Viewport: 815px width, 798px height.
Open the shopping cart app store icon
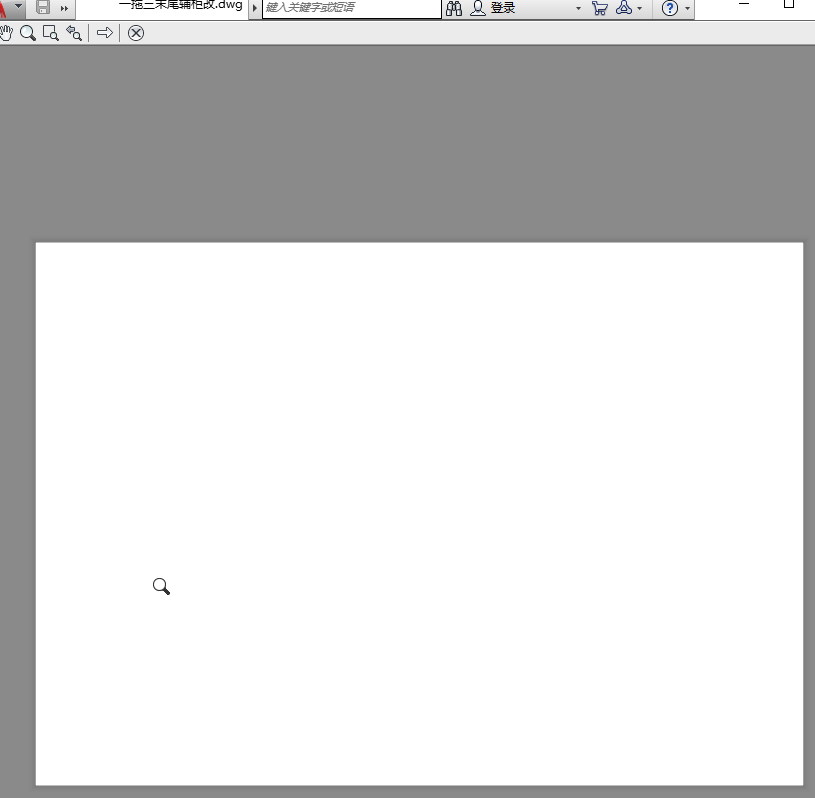599,8
